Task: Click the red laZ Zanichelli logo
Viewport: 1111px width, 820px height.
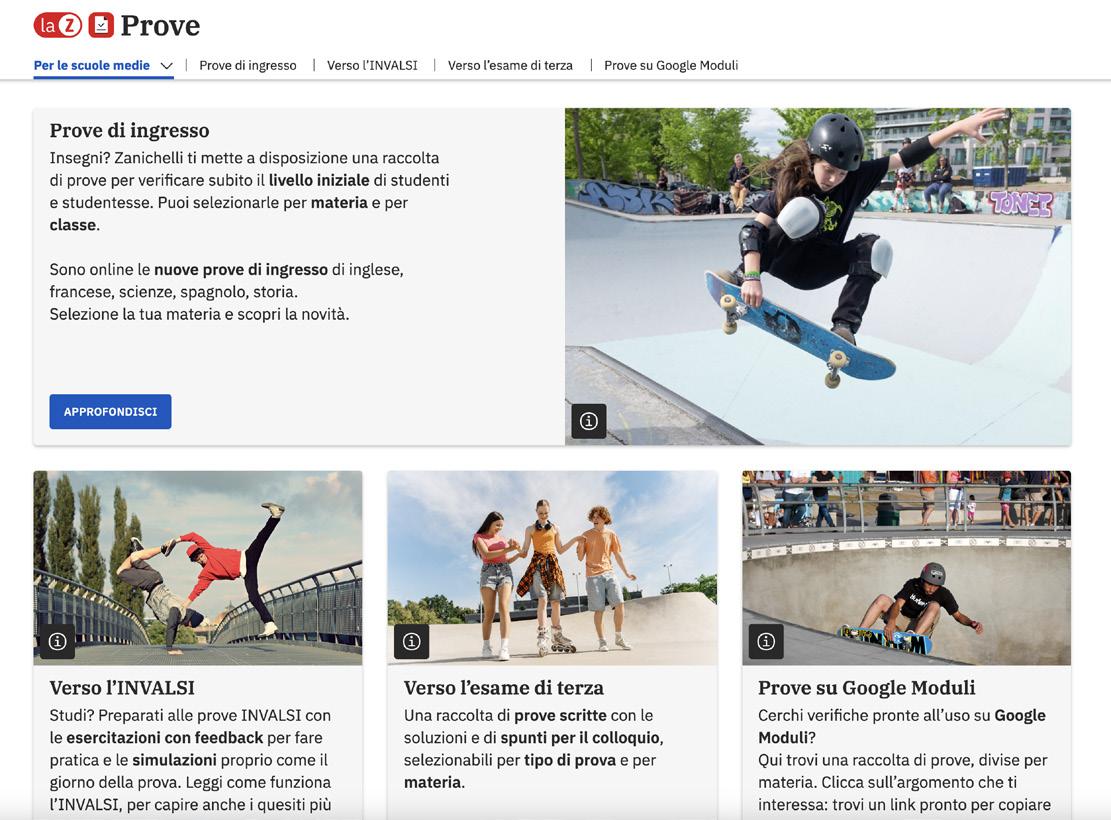Action: pos(57,26)
